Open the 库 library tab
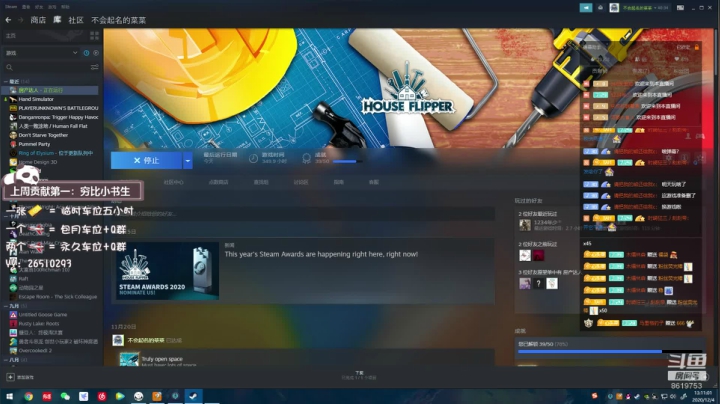 pos(57,20)
